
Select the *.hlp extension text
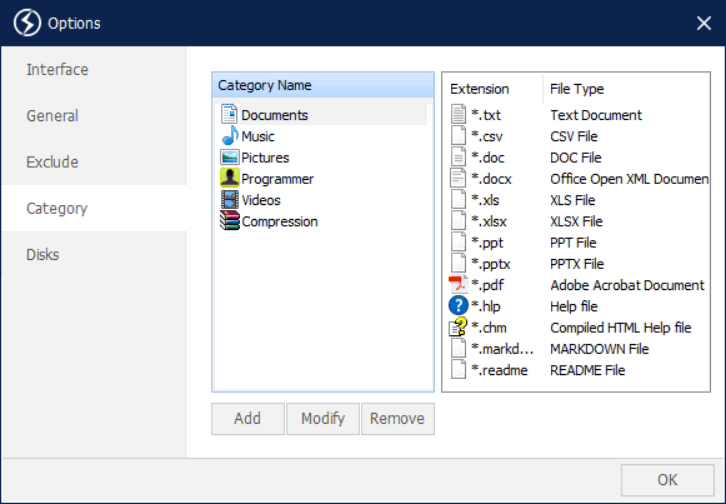tap(486, 306)
